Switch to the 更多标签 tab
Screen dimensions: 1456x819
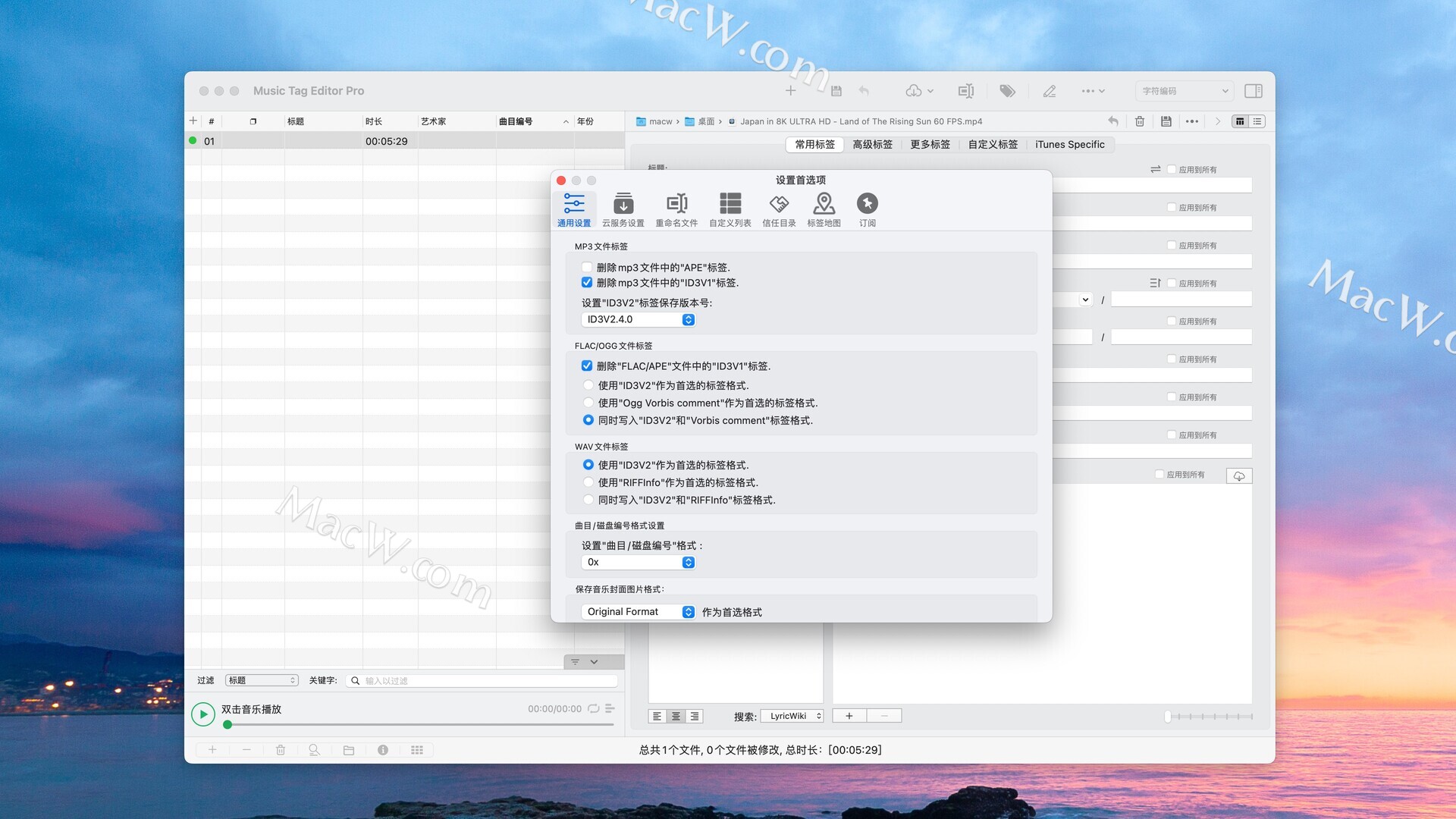(930, 144)
